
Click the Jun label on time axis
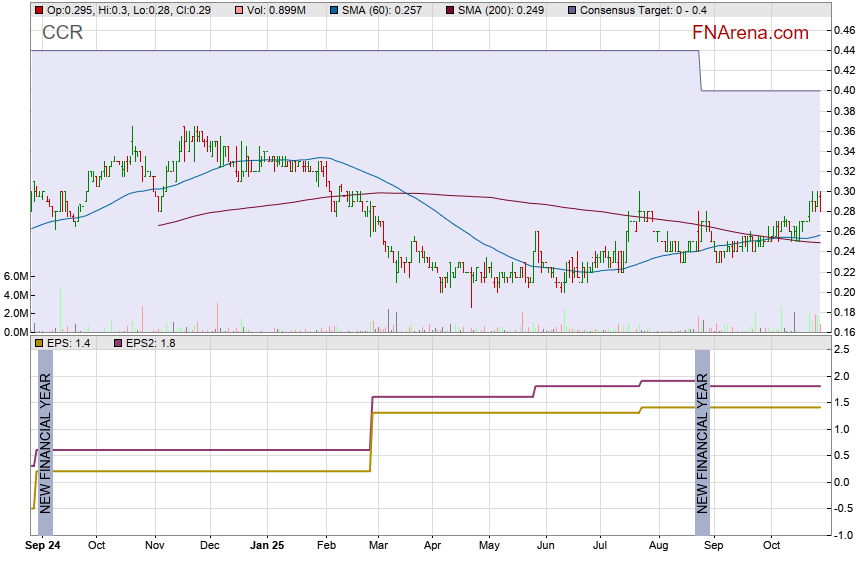pyautogui.click(x=545, y=546)
